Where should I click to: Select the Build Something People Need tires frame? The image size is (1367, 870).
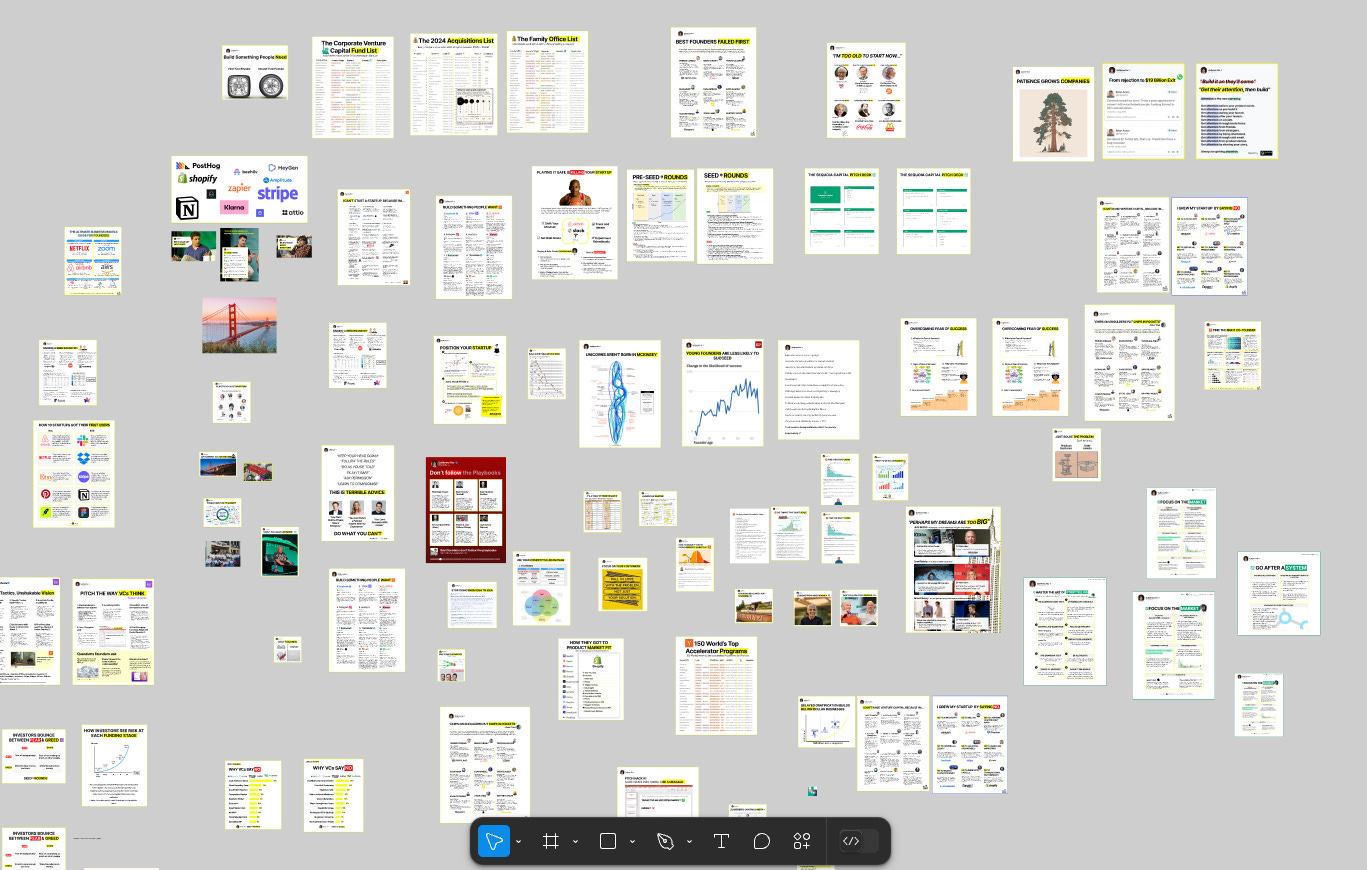pyautogui.click(x=255, y=72)
